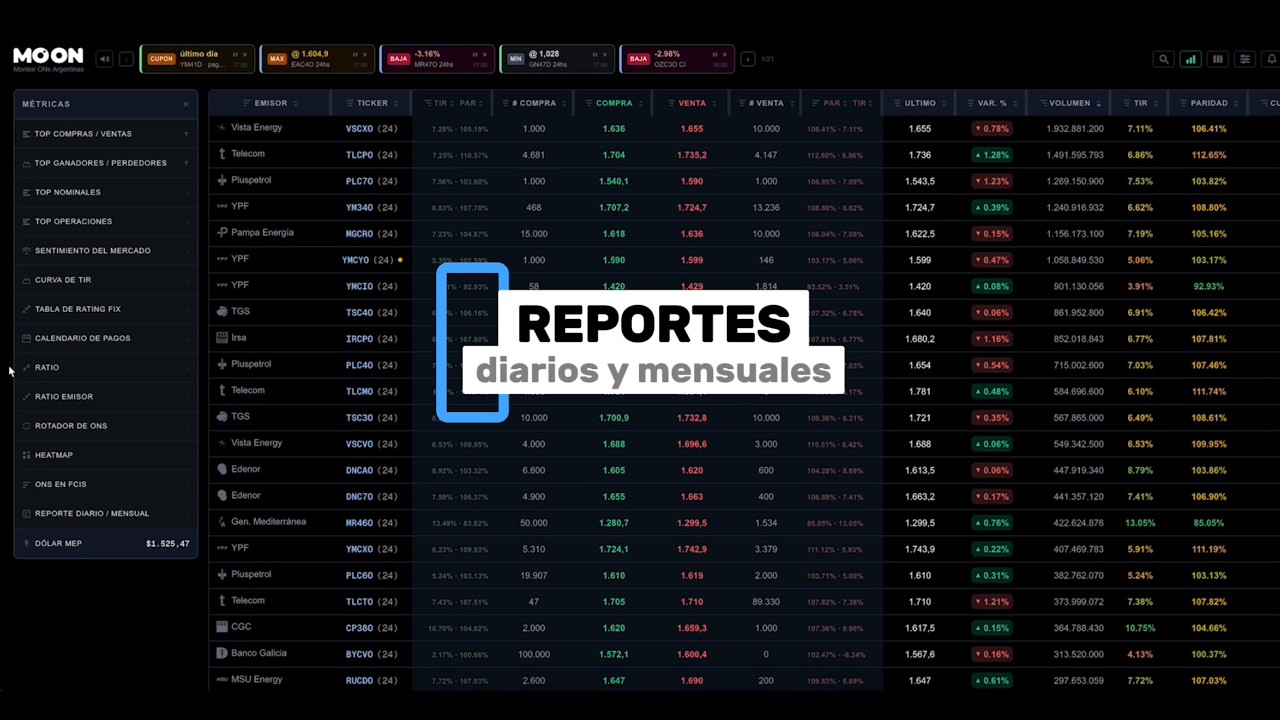
Task: Pause the MIN 1,028 GN47D card
Action: click(x=594, y=54)
